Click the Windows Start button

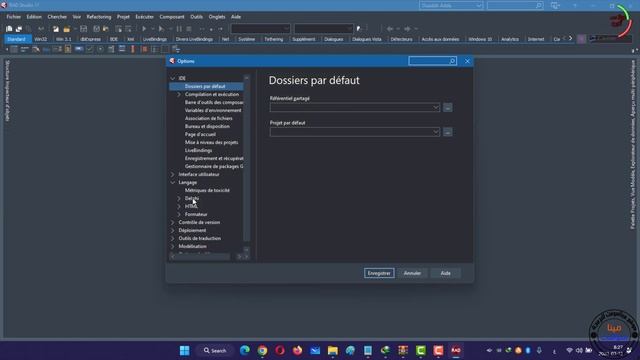184,350
